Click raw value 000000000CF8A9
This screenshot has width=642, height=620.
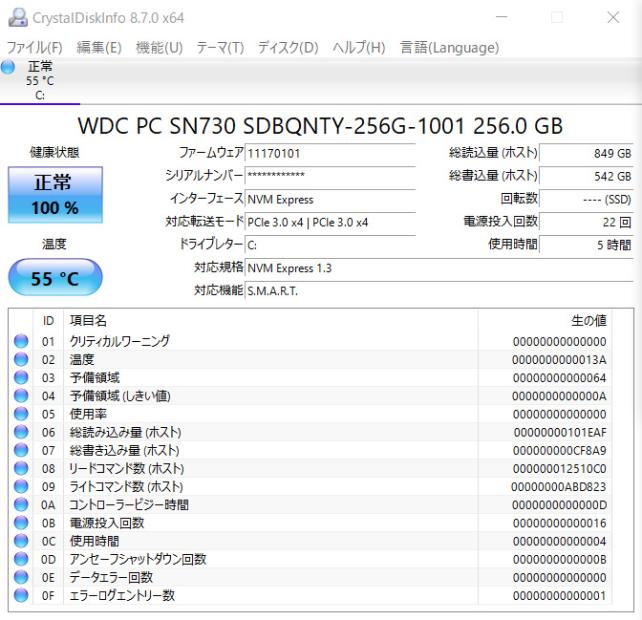559,450
